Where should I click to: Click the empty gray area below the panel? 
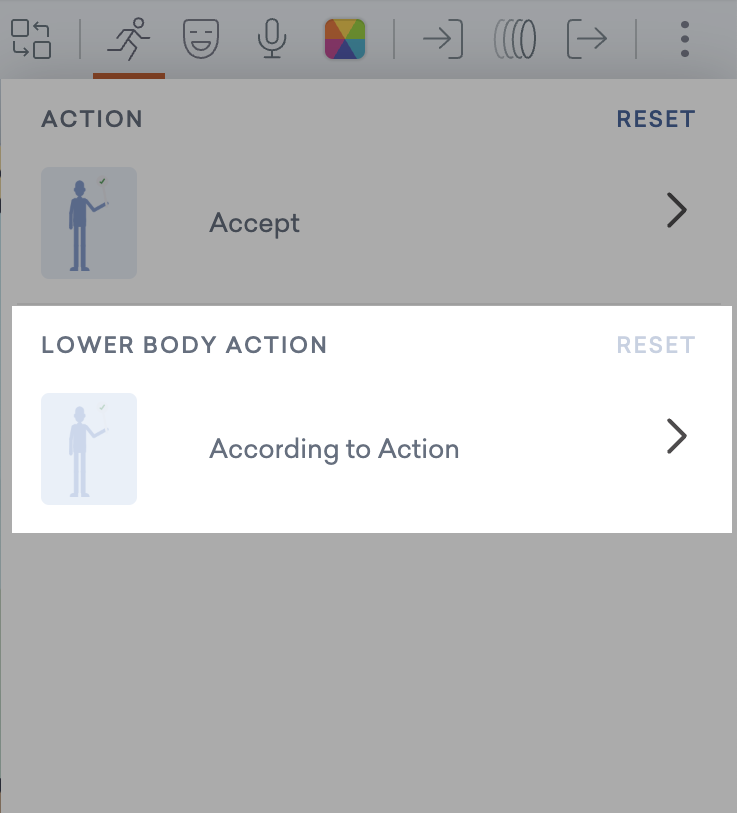[x=368, y=670]
